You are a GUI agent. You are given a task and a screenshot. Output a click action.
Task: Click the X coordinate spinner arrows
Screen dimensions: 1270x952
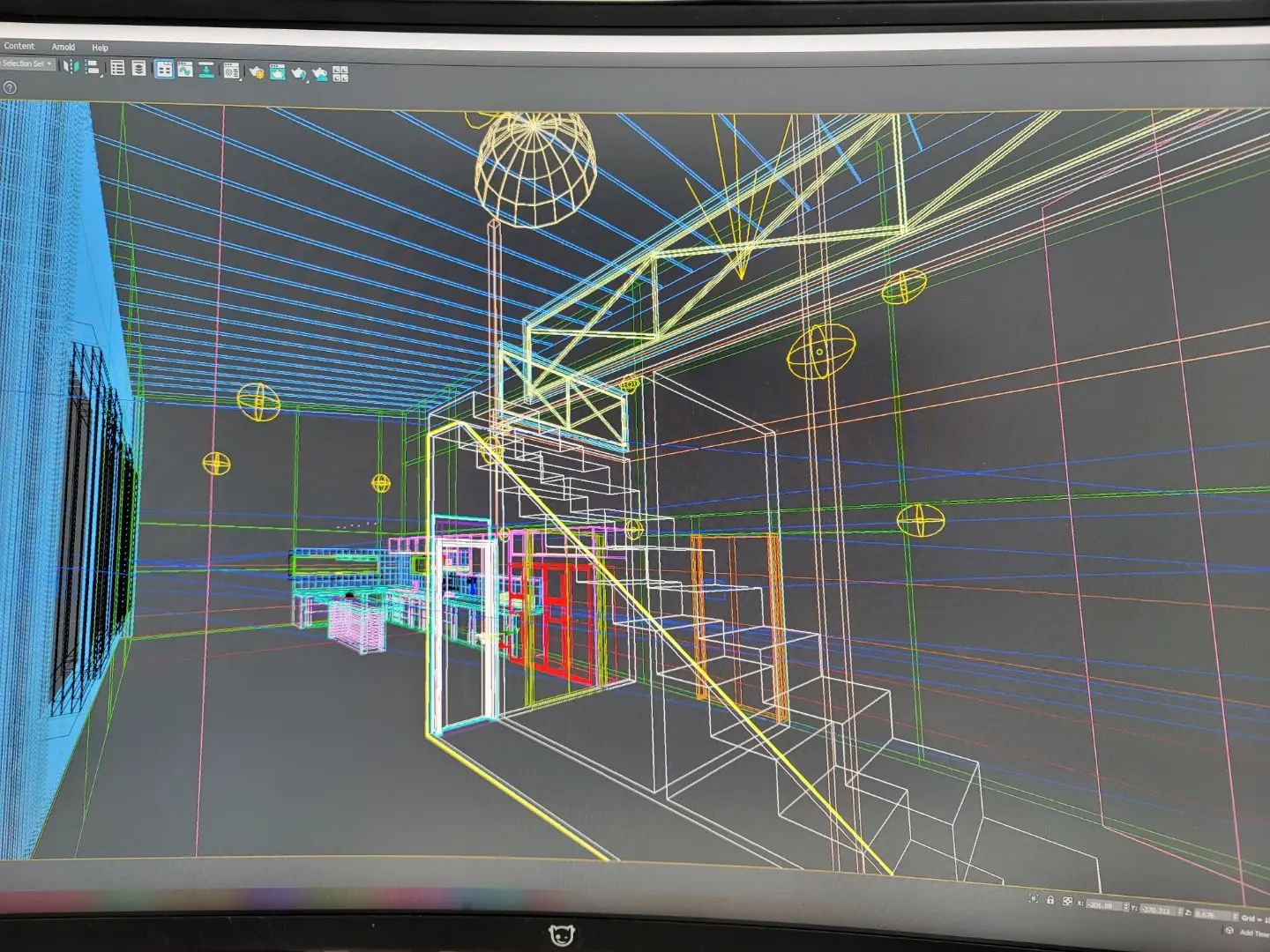click(x=1126, y=906)
